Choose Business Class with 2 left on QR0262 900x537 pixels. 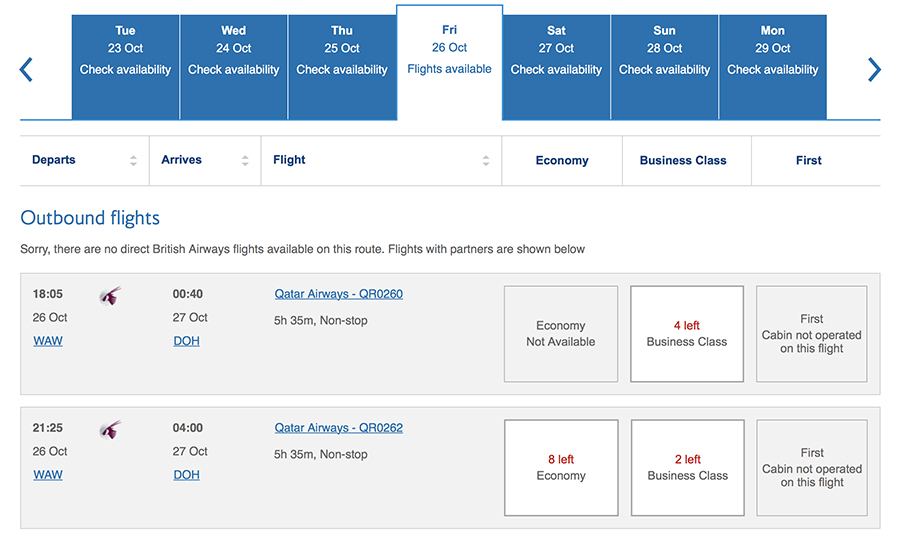point(687,468)
